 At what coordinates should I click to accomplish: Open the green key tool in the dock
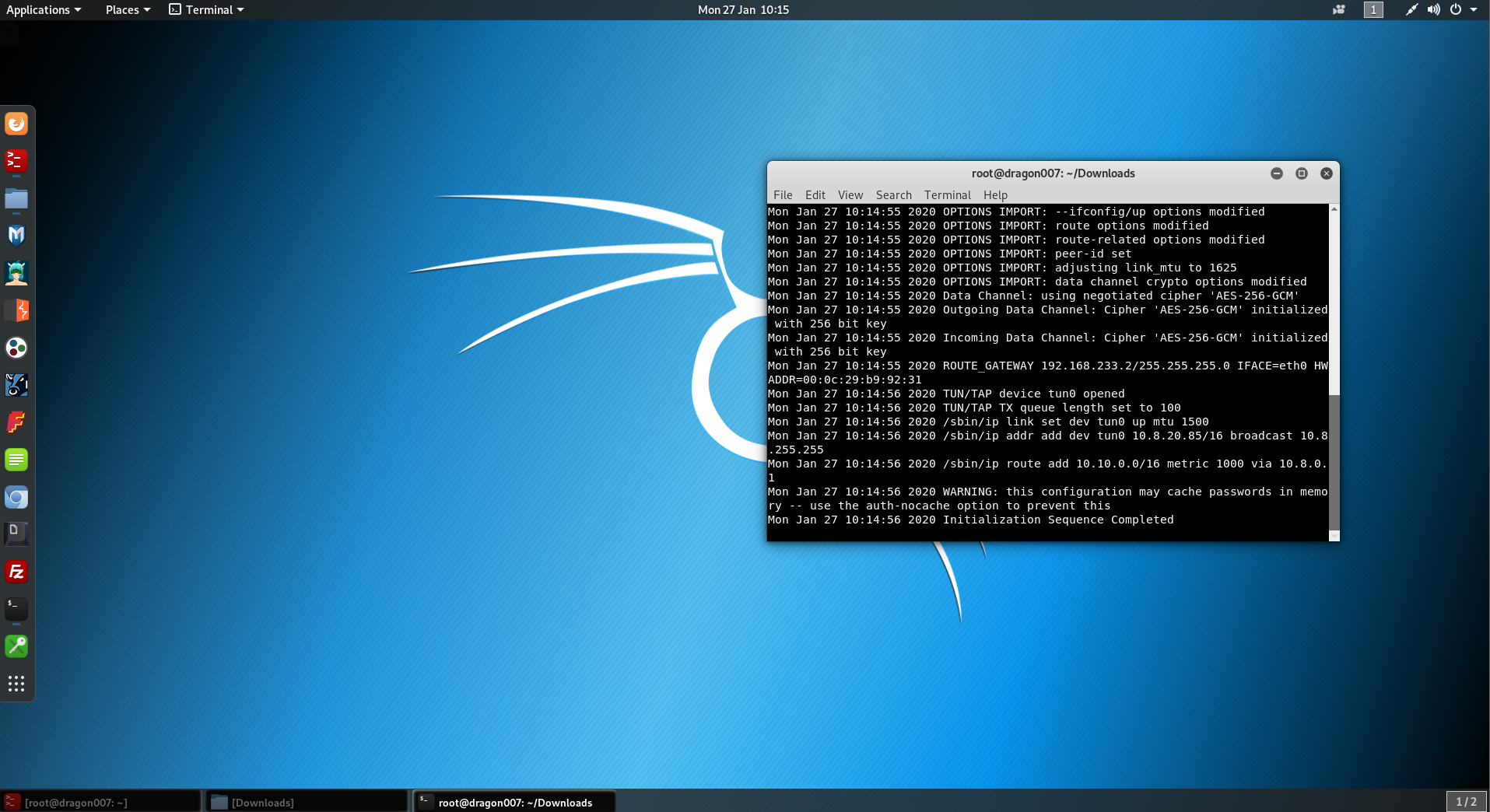click(16, 646)
